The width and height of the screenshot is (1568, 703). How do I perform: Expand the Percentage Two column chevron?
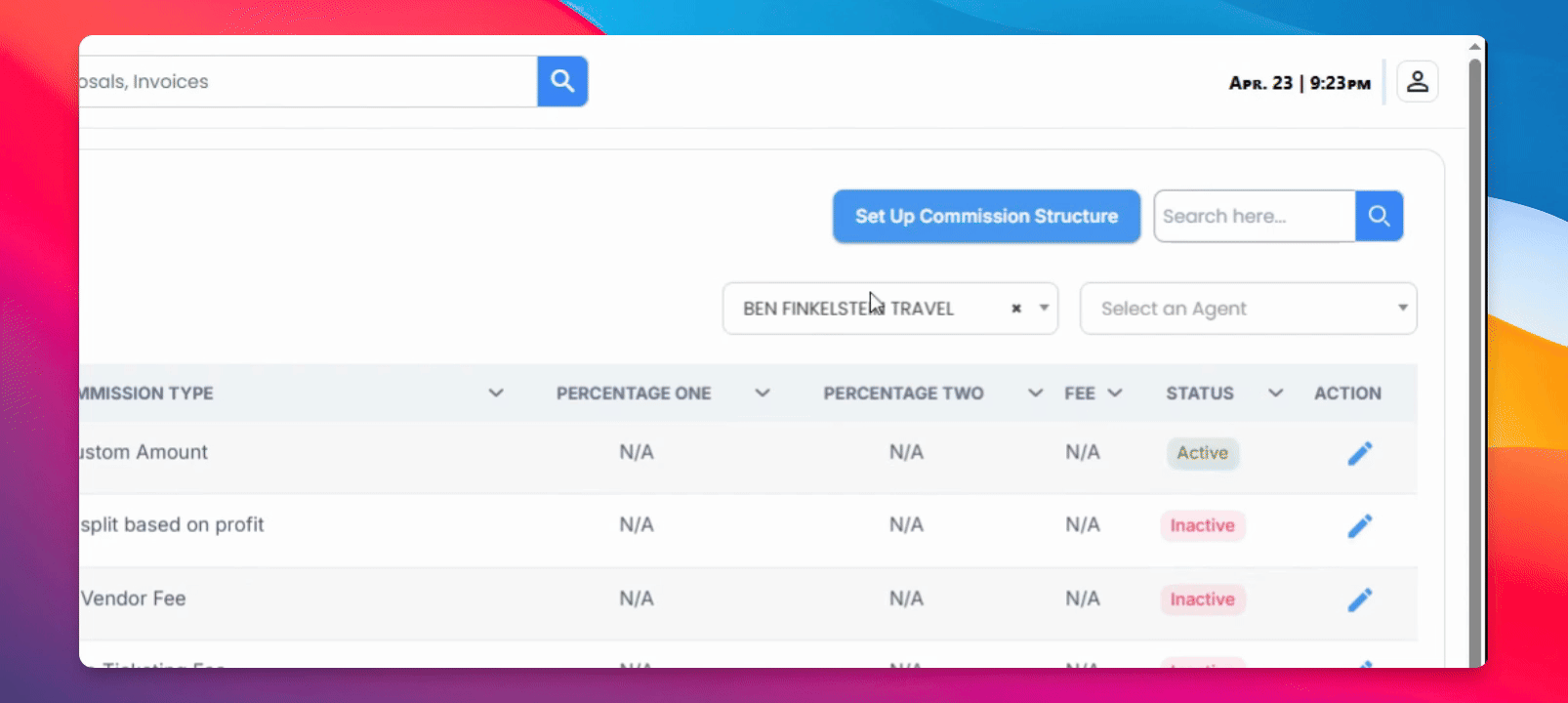[x=1035, y=393]
